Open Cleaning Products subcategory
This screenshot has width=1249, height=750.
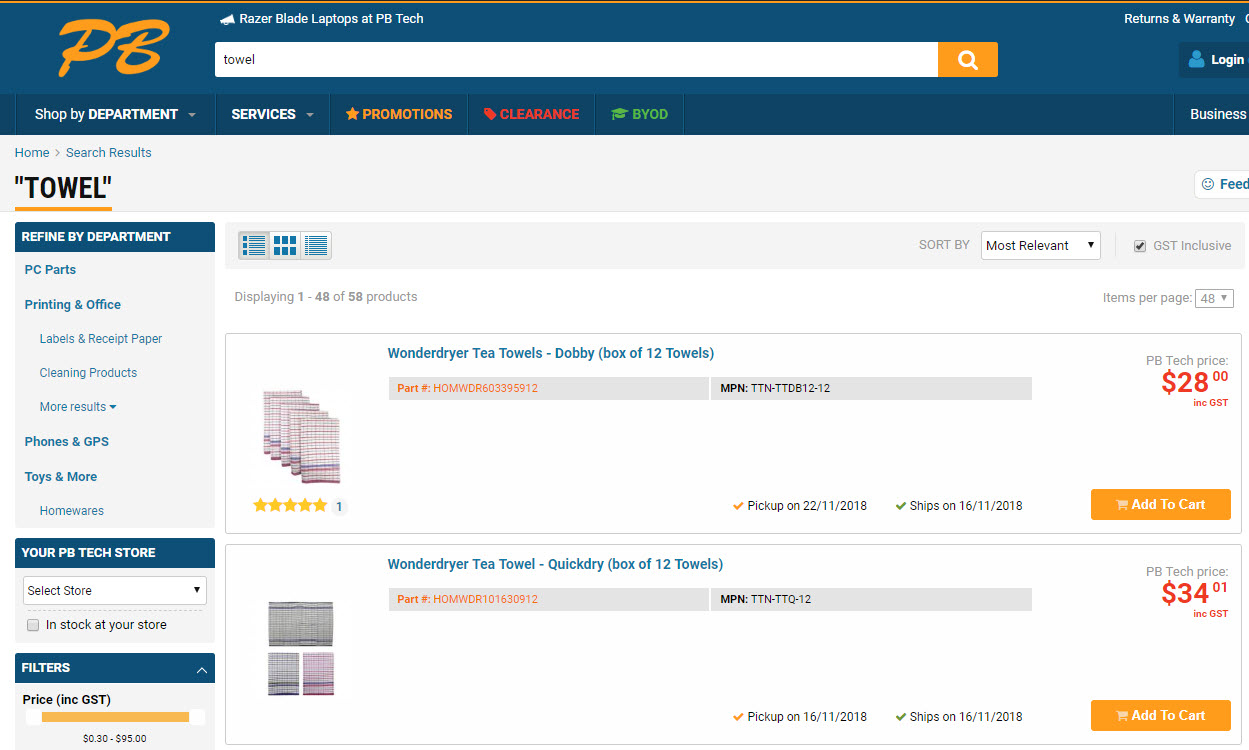pyautogui.click(x=88, y=373)
